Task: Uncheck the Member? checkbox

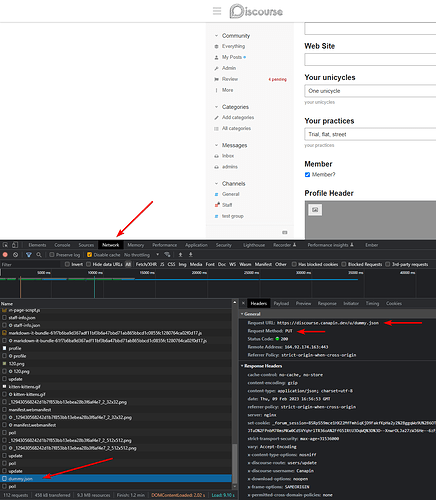Action: (x=307, y=175)
